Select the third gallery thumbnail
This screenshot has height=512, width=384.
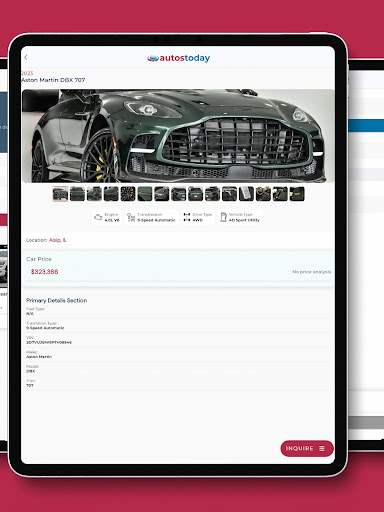(94, 194)
